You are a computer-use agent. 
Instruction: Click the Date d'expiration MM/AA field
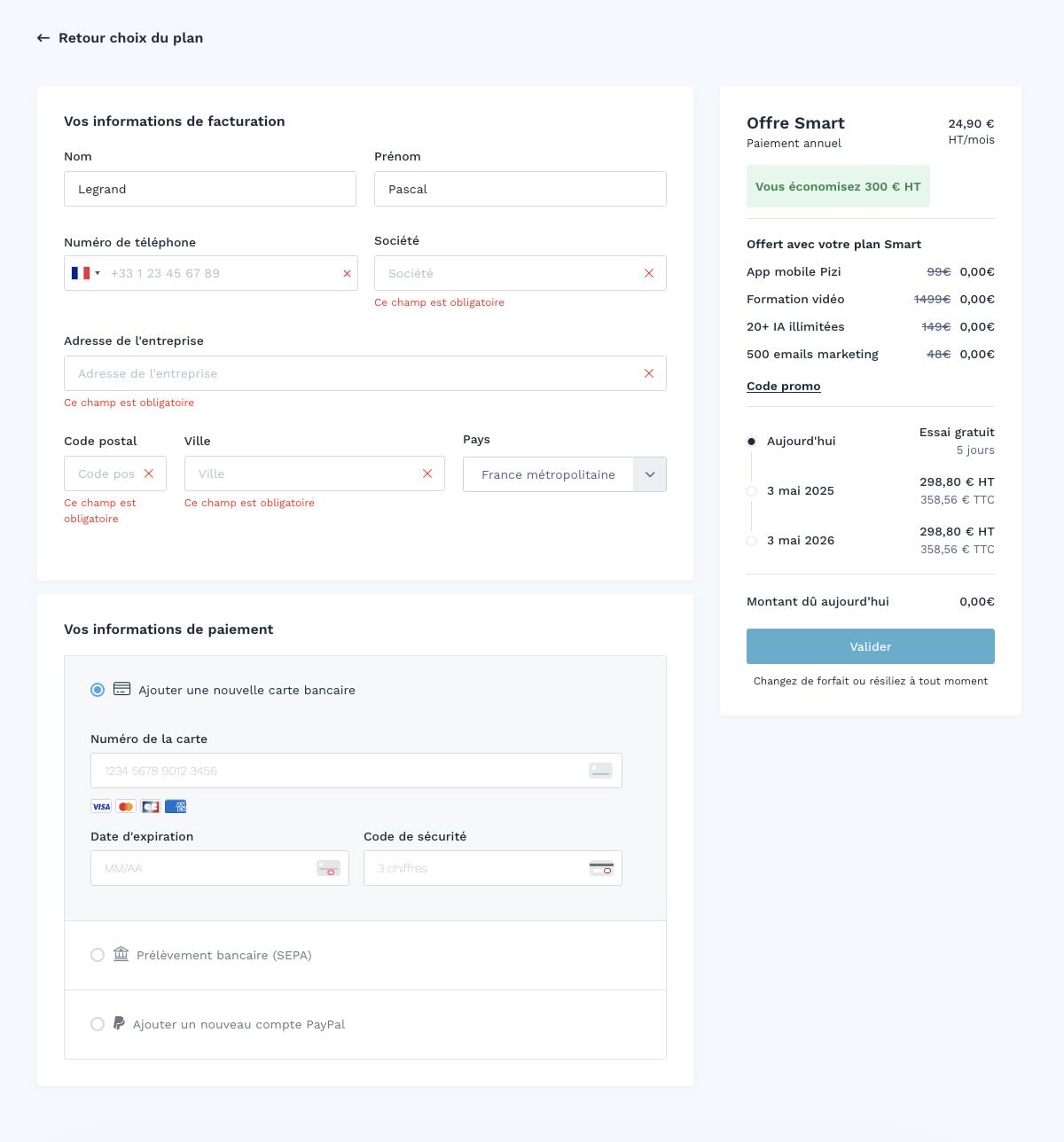tap(220, 868)
